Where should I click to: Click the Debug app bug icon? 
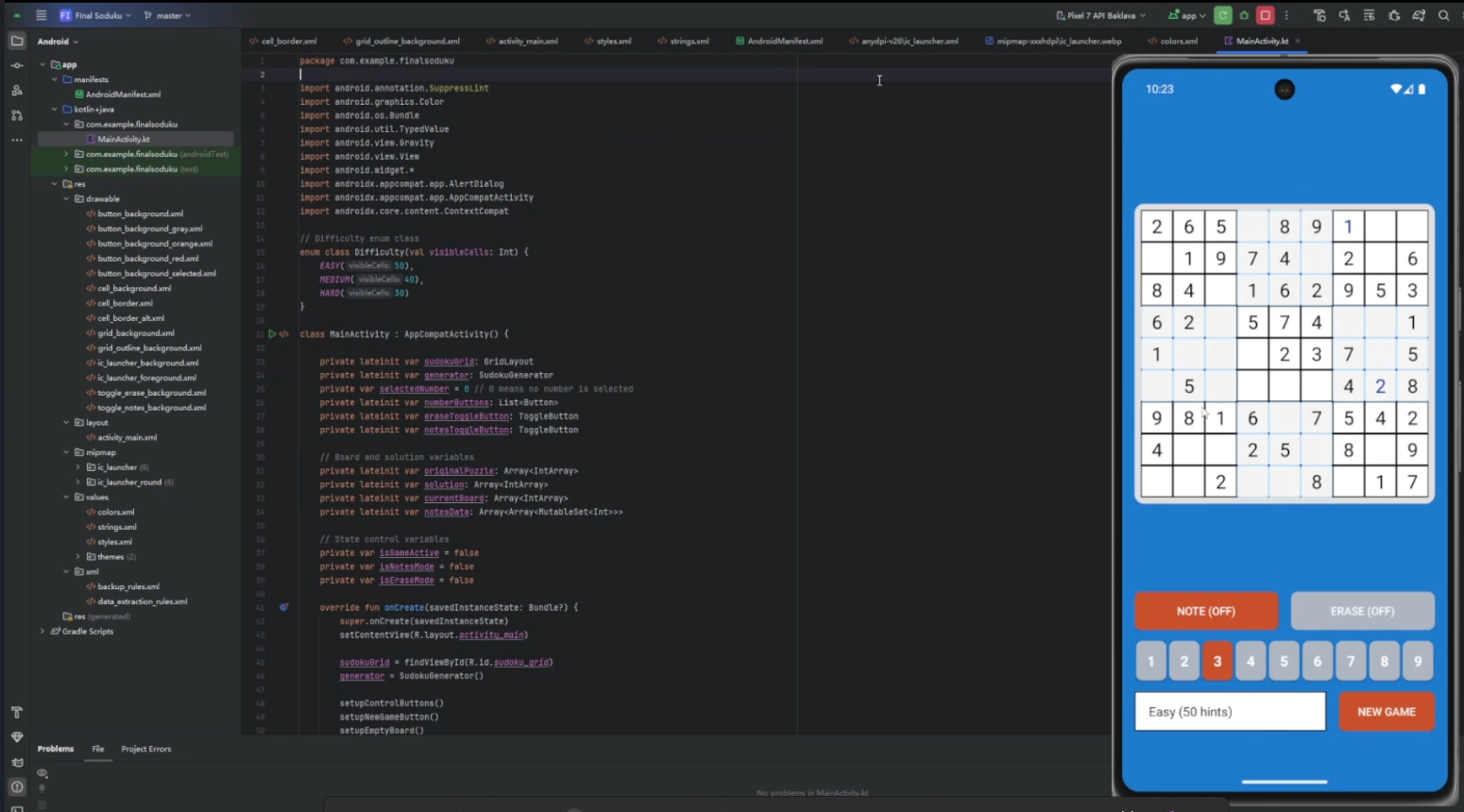click(1245, 15)
